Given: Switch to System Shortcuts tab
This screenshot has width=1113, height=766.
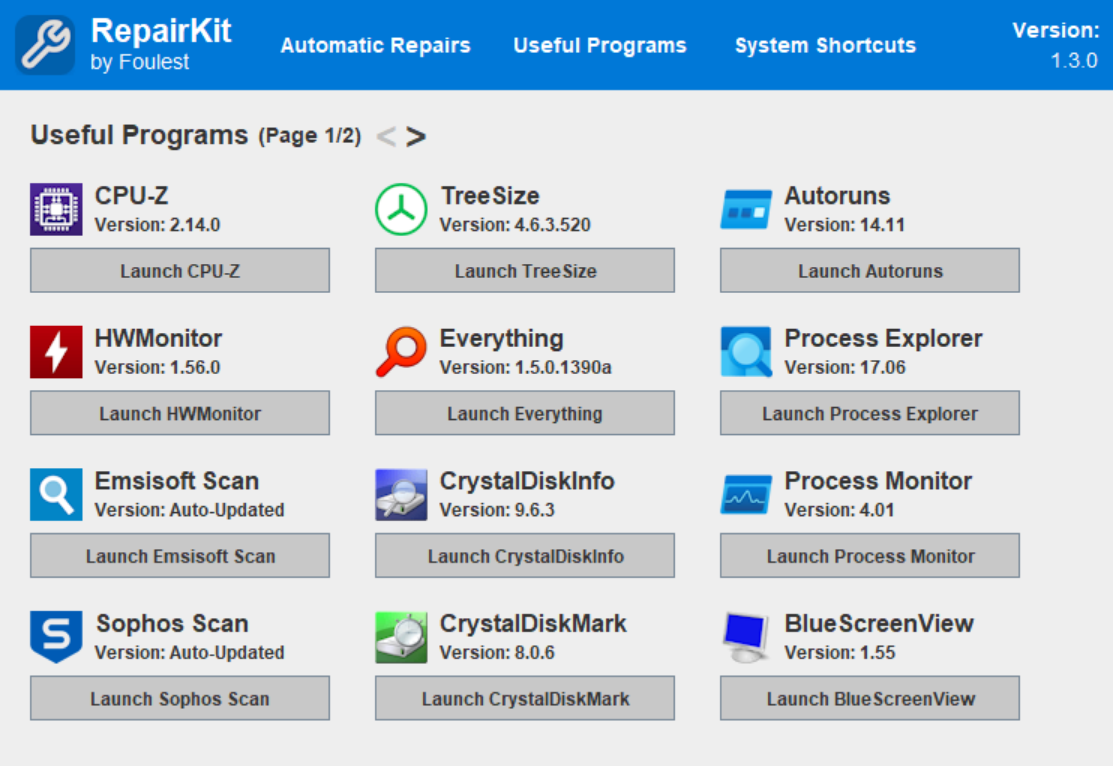Looking at the screenshot, I should (826, 45).
